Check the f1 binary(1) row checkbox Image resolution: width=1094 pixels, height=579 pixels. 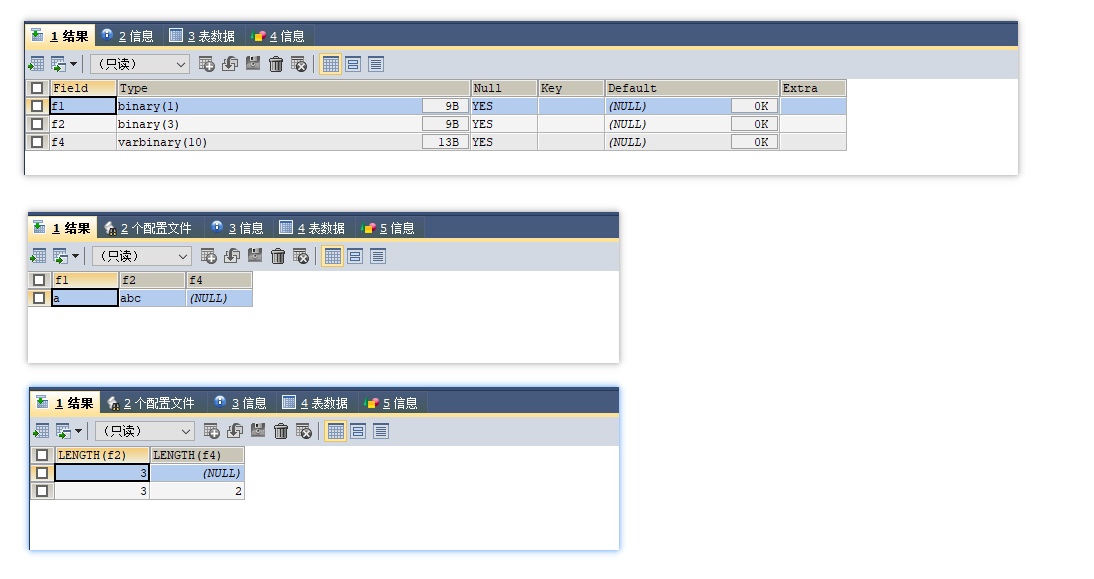37,106
